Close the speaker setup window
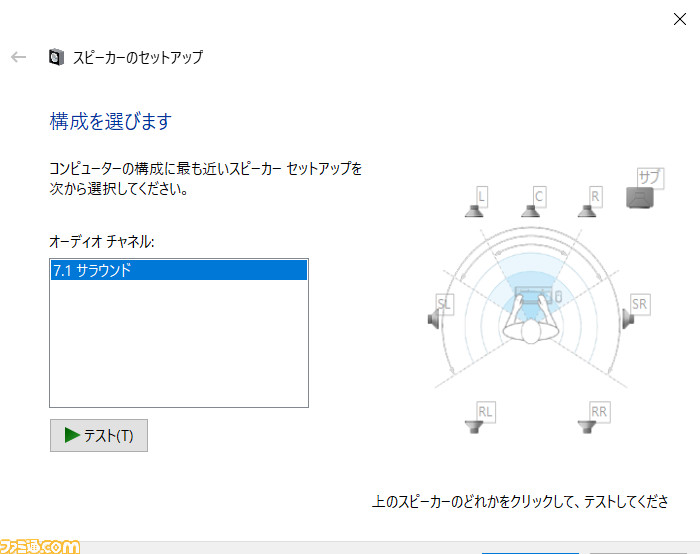The height and width of the screenshot is (554, 700). coord(679,19)
